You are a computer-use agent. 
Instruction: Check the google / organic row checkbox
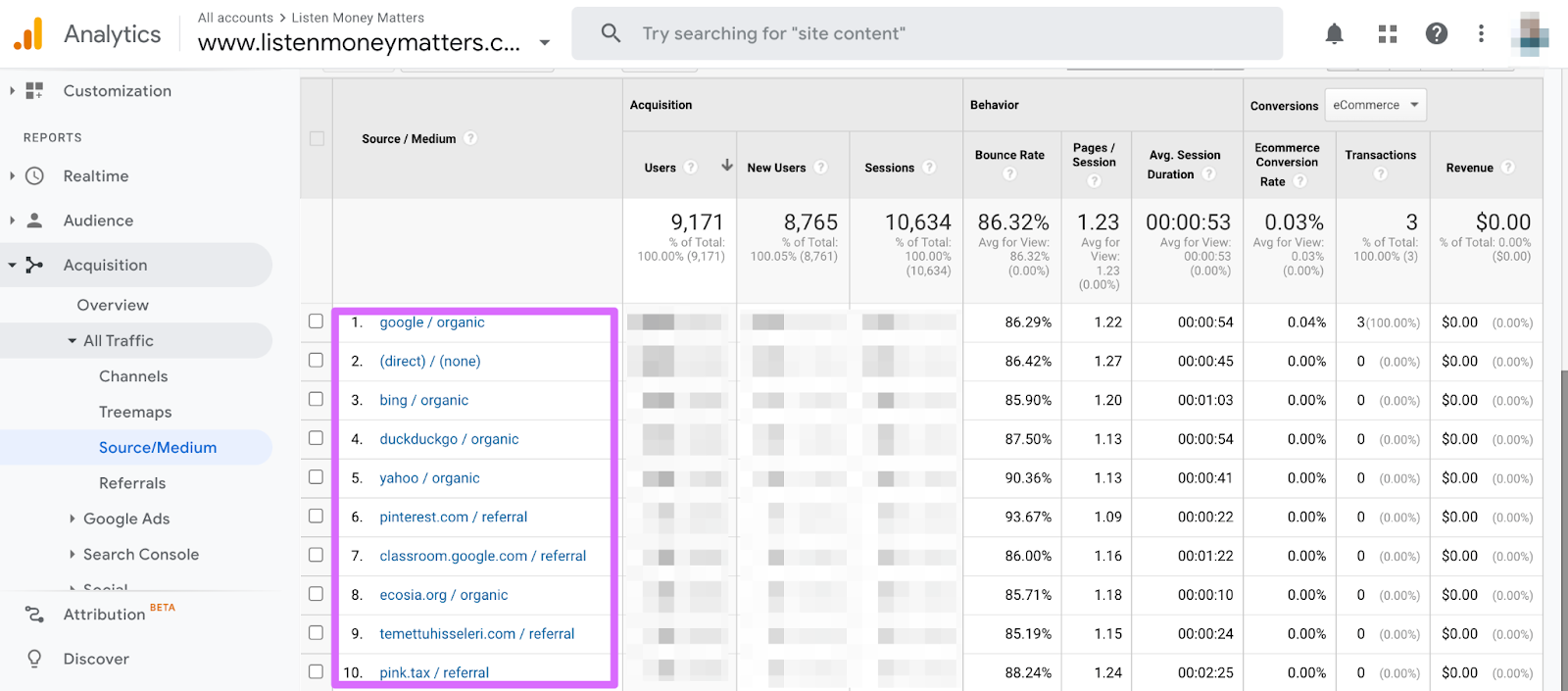(316, 321)
